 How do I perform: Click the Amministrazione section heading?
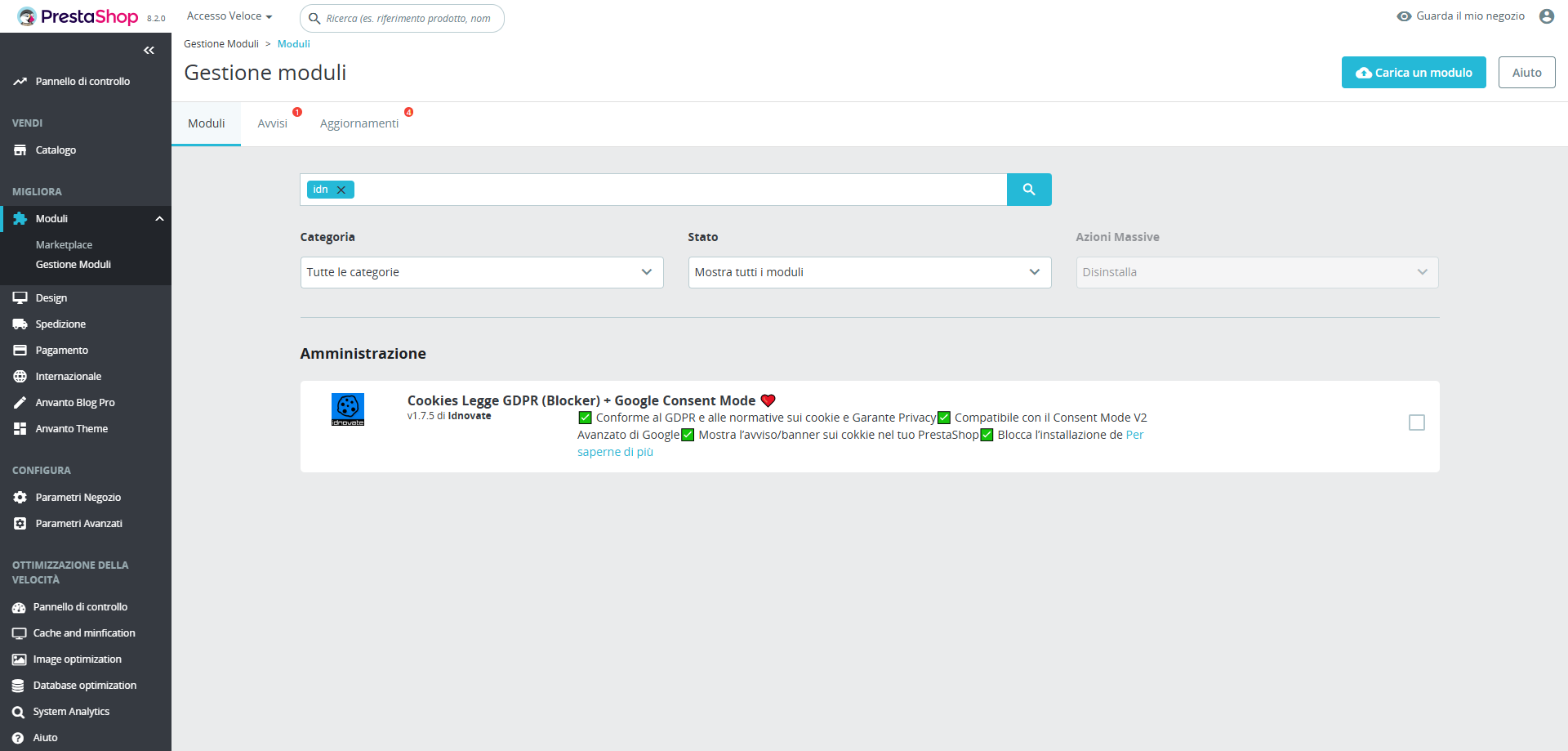pos(363,354)
